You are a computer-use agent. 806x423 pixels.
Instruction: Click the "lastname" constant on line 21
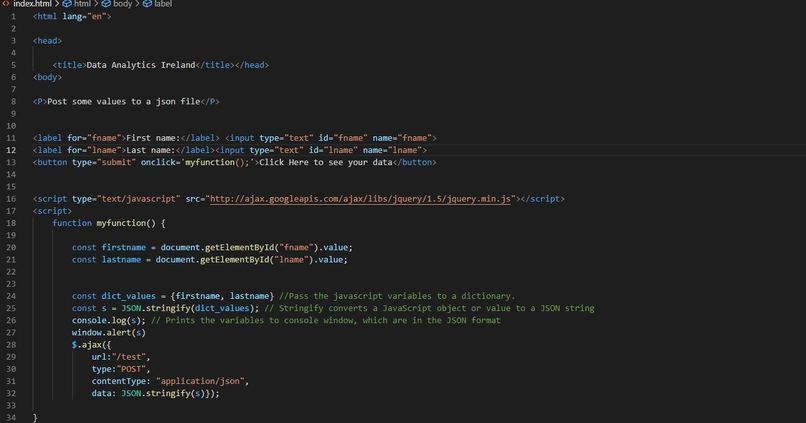coord(121,260)
